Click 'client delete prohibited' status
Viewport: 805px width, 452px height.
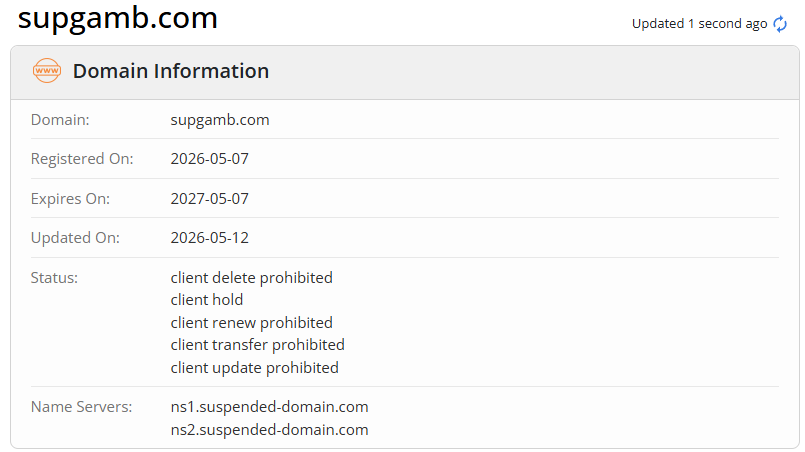pos(252,278)
